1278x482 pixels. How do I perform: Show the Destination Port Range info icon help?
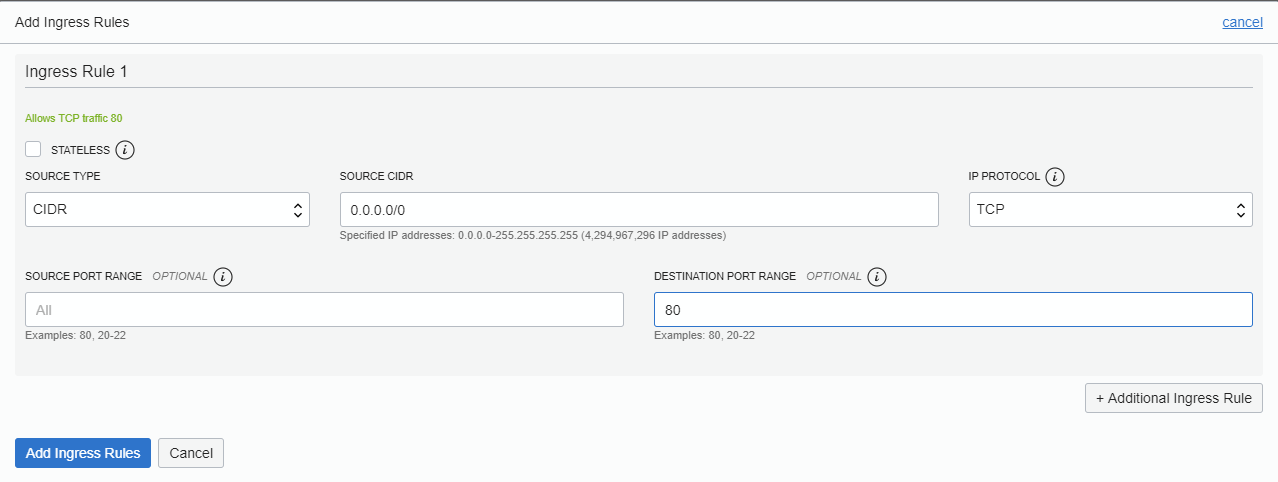coord(877,277)
